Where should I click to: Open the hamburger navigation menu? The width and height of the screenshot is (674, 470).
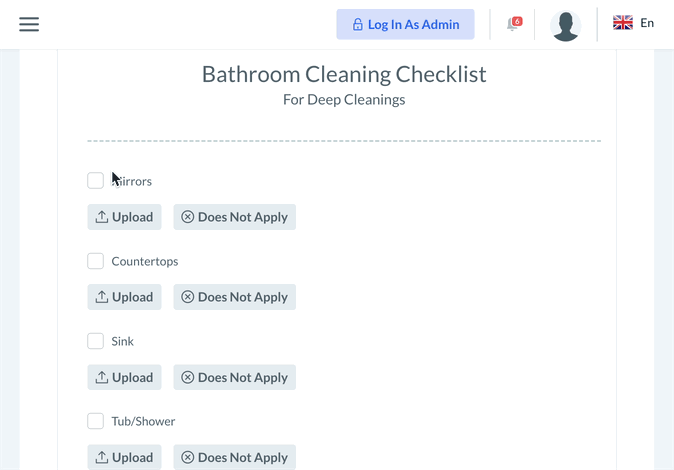(x=29, y=24)
